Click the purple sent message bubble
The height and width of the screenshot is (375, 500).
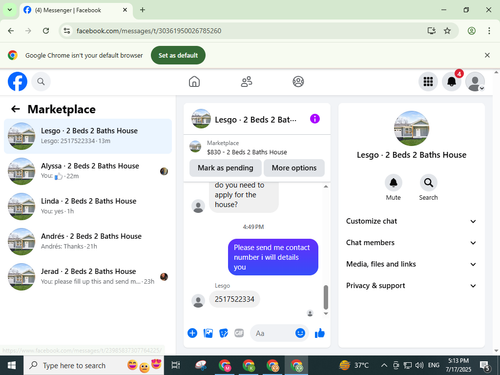[x=273, y=257]
